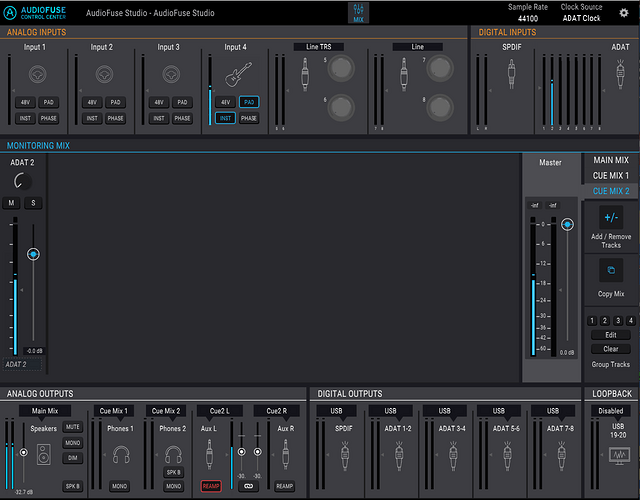The height and width of the screenshot is (500, 640).
Task: Switch to the MAIN MIX tab
Action: point(611,160)
